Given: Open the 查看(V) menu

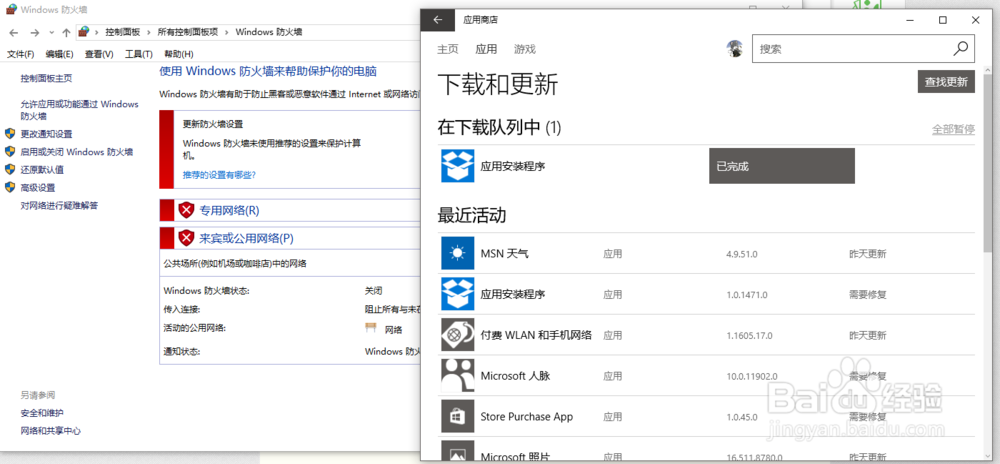Looking at the screenshot, I should click(99, 54).
